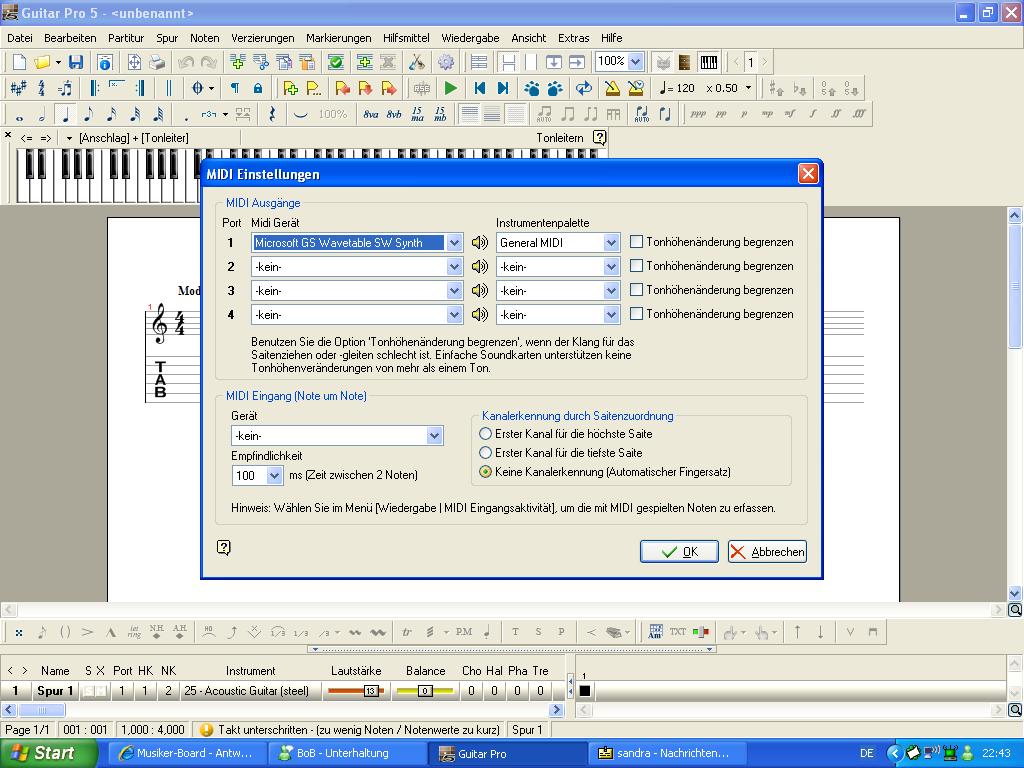Image resolution: width=1024 pixels, height=768 pixels.
Task: Open the Partitur menu
Action: pos(126,38)
